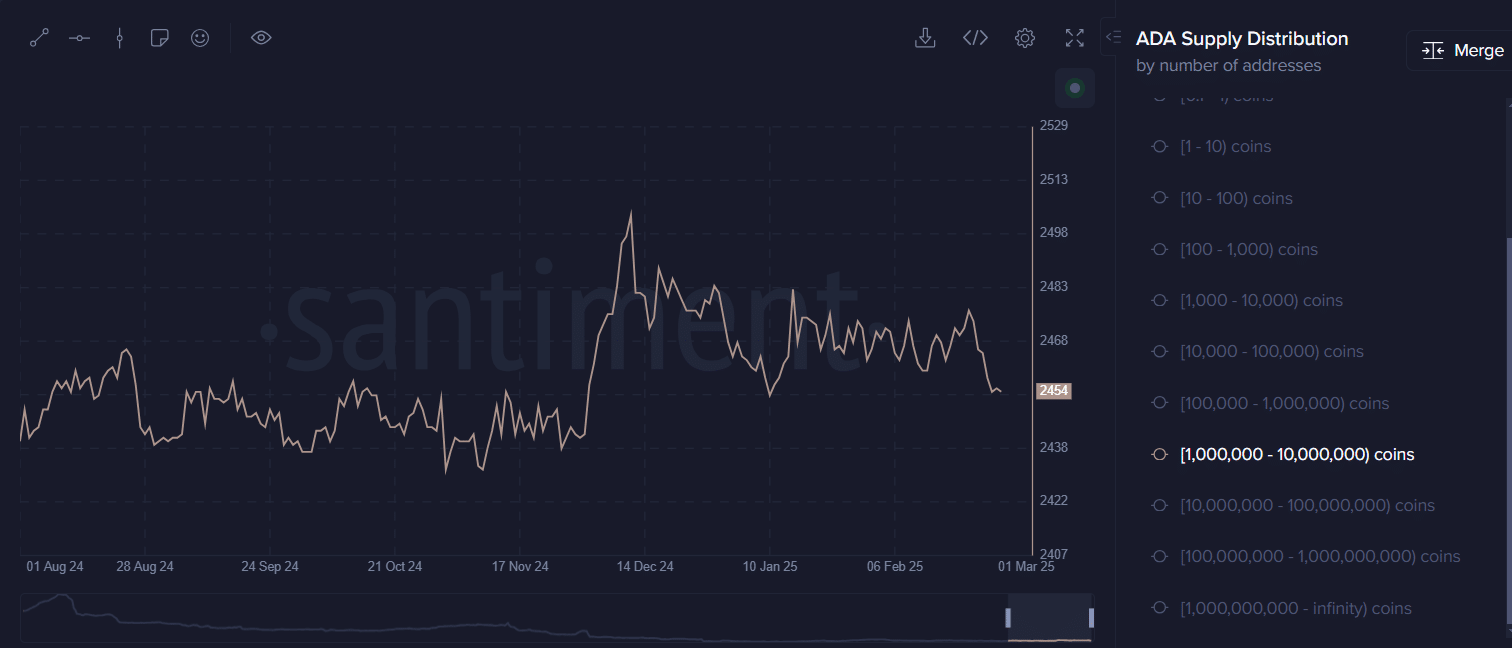Add a sticky note to chart
Viewport: 1512px width, 648px height.
click(x=159, y=38)
